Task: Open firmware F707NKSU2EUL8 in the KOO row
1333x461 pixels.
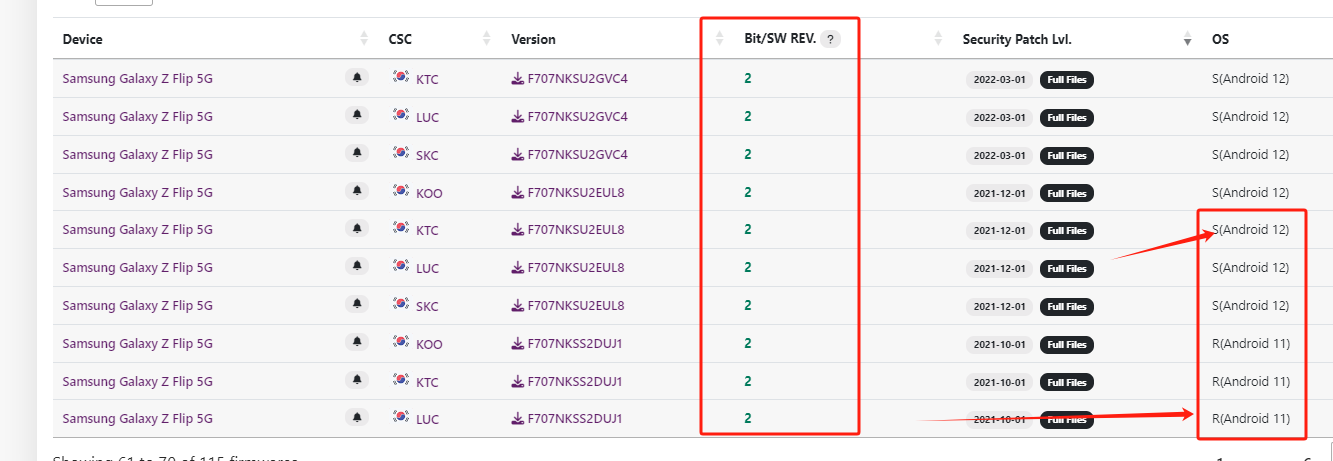Action: pos(567,192)
